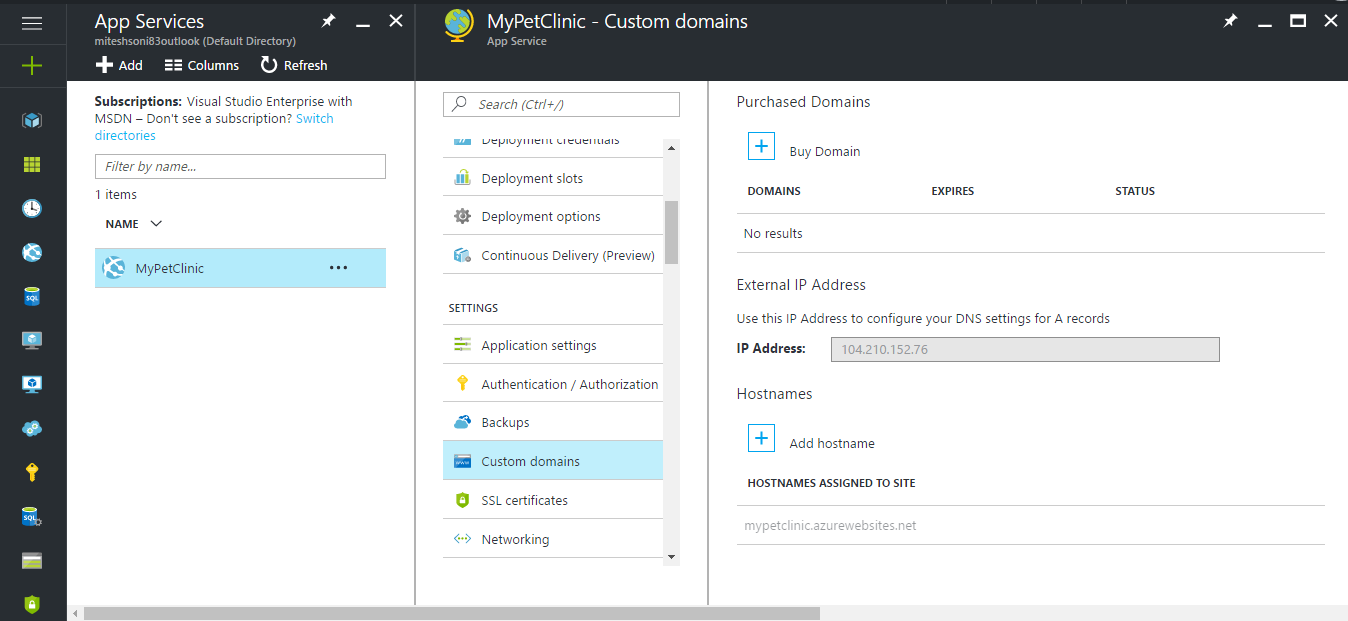Image resolution: width=1348 pixels, height=621 pixels.
Task: Open the green shield Security sidebar icon
Action: coord(32,604)
